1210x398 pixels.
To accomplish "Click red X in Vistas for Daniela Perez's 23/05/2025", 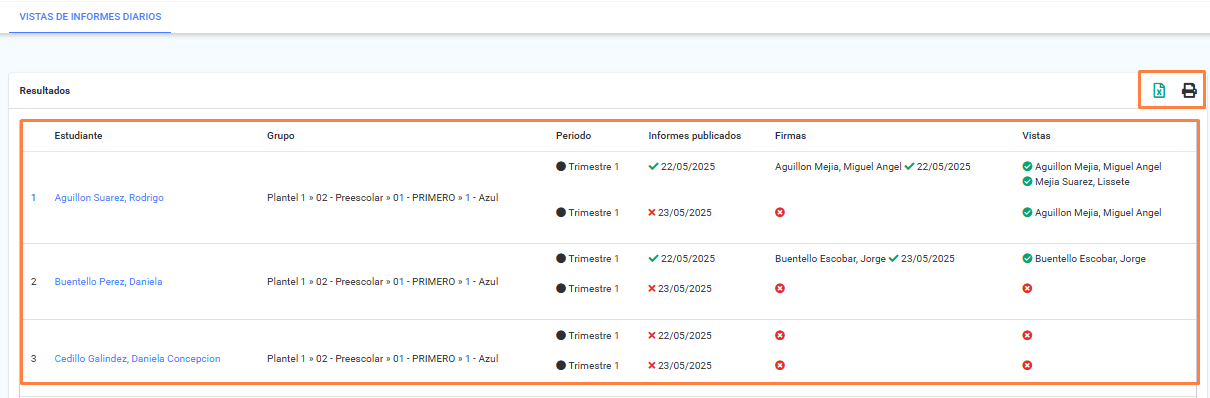I will click(1027, 289).
